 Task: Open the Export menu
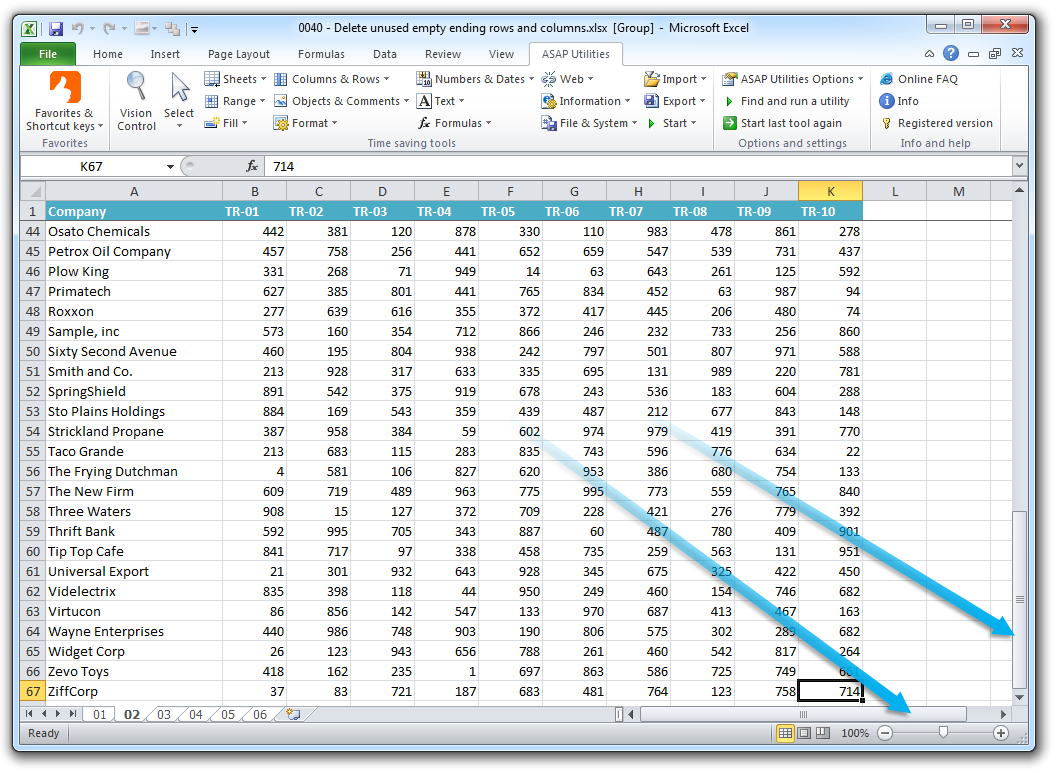pos(675,101)
